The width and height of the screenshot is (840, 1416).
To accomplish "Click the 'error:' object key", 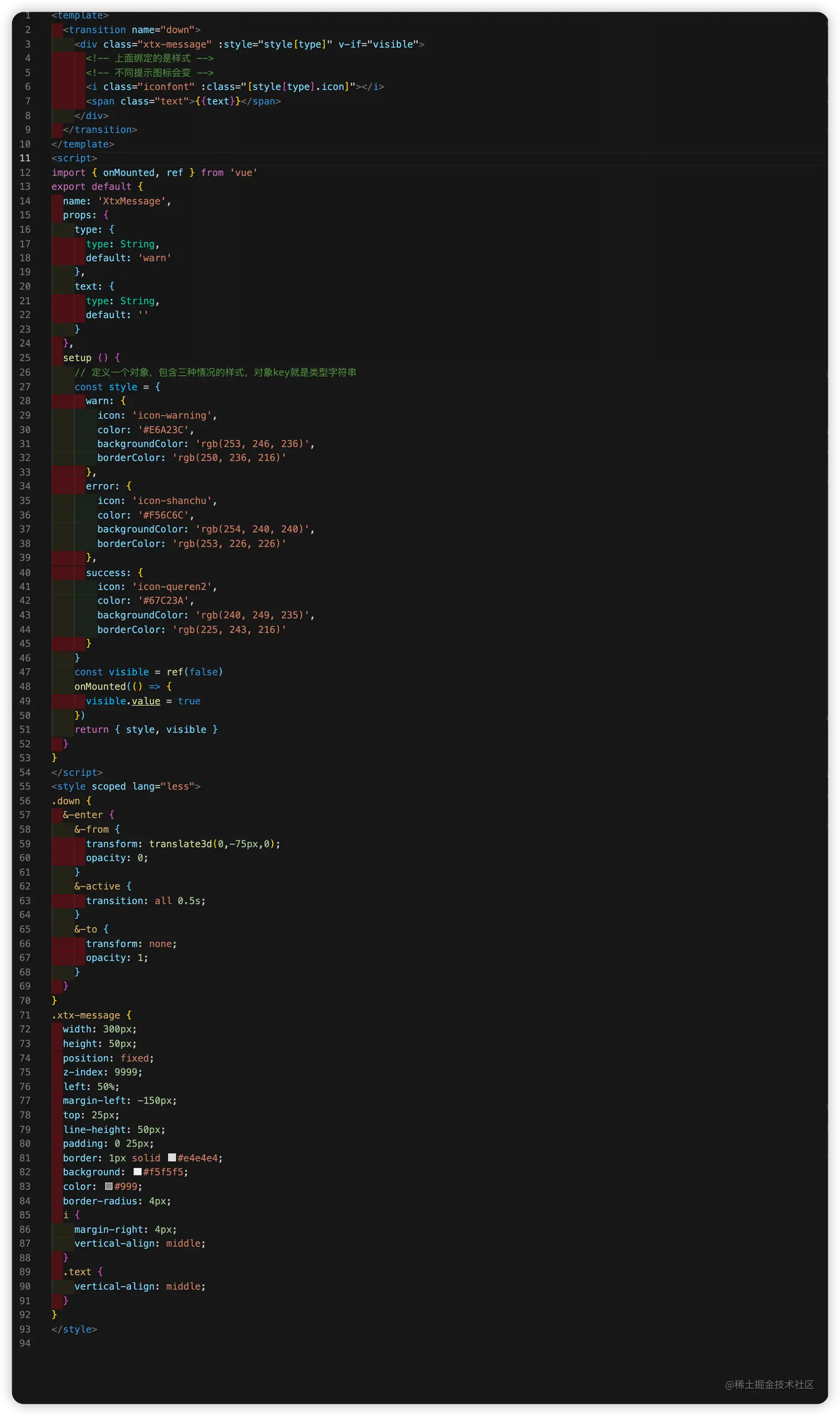I will [103, 486].
